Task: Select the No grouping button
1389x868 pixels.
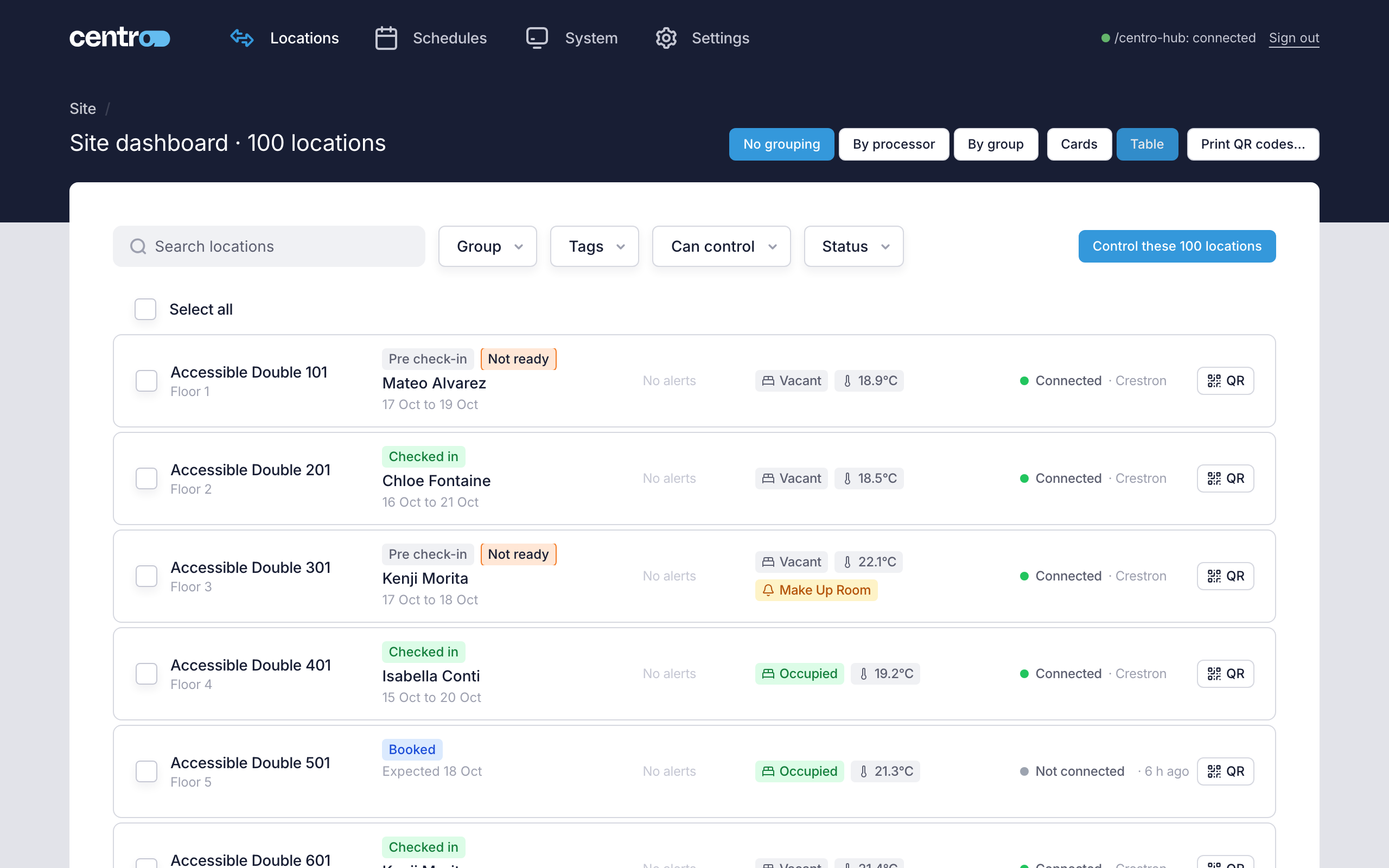Action: point(781,144)
